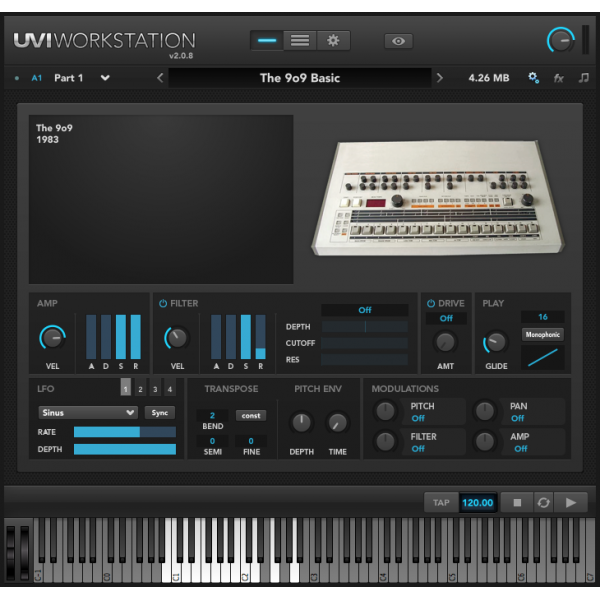Go to next preset arrow

click(440, 78)
